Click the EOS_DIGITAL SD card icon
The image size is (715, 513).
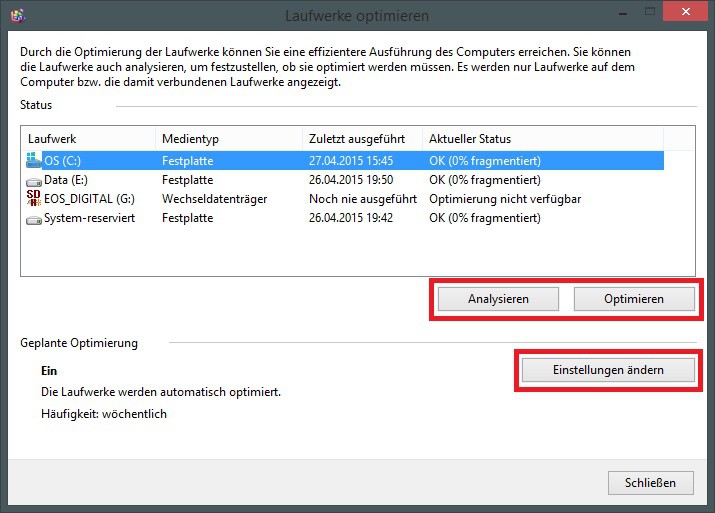34,199
